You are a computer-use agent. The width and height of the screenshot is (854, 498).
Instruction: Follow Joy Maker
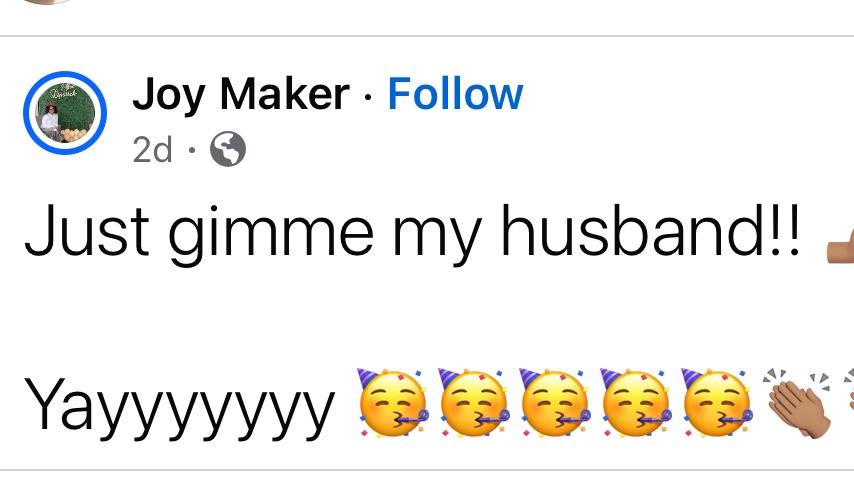point(455,94)
